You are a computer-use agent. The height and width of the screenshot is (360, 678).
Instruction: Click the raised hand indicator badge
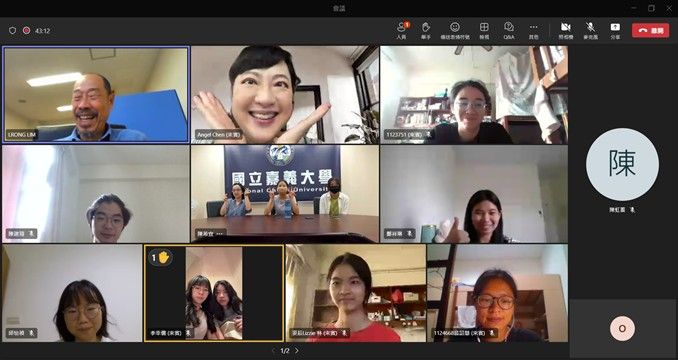[x=160, y=258]
